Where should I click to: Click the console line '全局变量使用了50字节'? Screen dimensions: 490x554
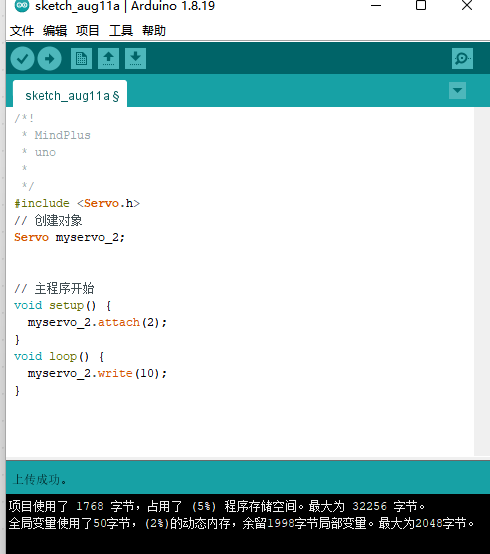(241, 523)
